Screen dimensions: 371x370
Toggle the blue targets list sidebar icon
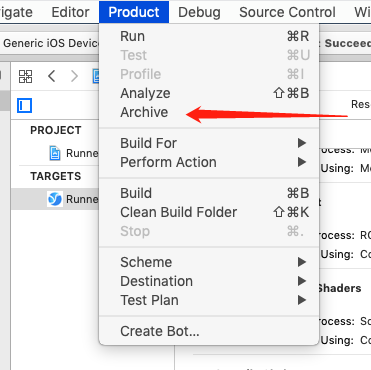(x=24, y=106)
